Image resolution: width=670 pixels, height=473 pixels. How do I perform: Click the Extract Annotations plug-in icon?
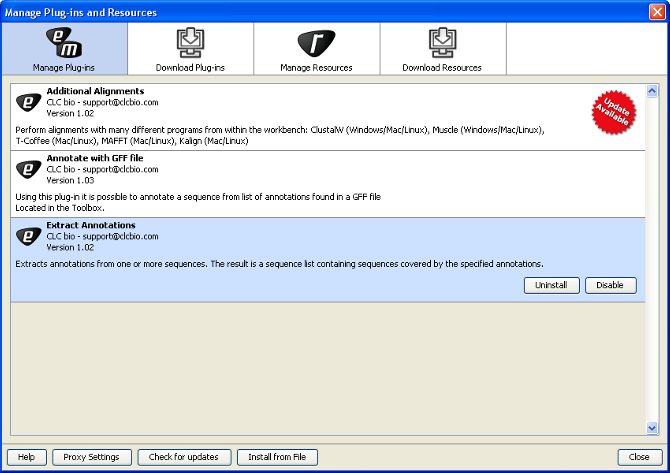[x=29, y=236]
